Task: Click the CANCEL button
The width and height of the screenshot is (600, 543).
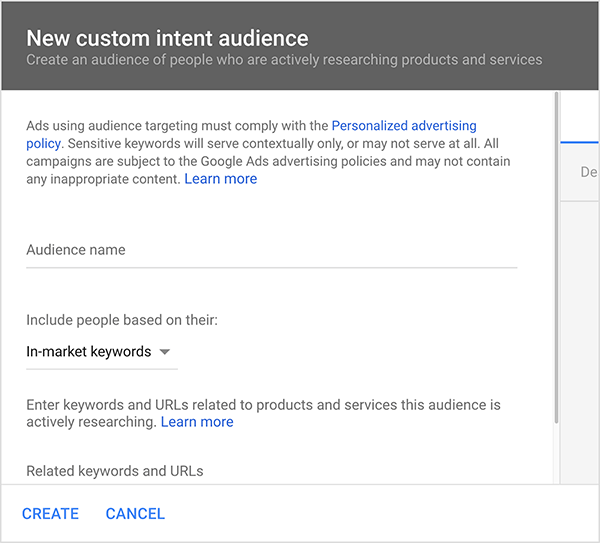Action: pyautogui.click(x=135, y=514)
